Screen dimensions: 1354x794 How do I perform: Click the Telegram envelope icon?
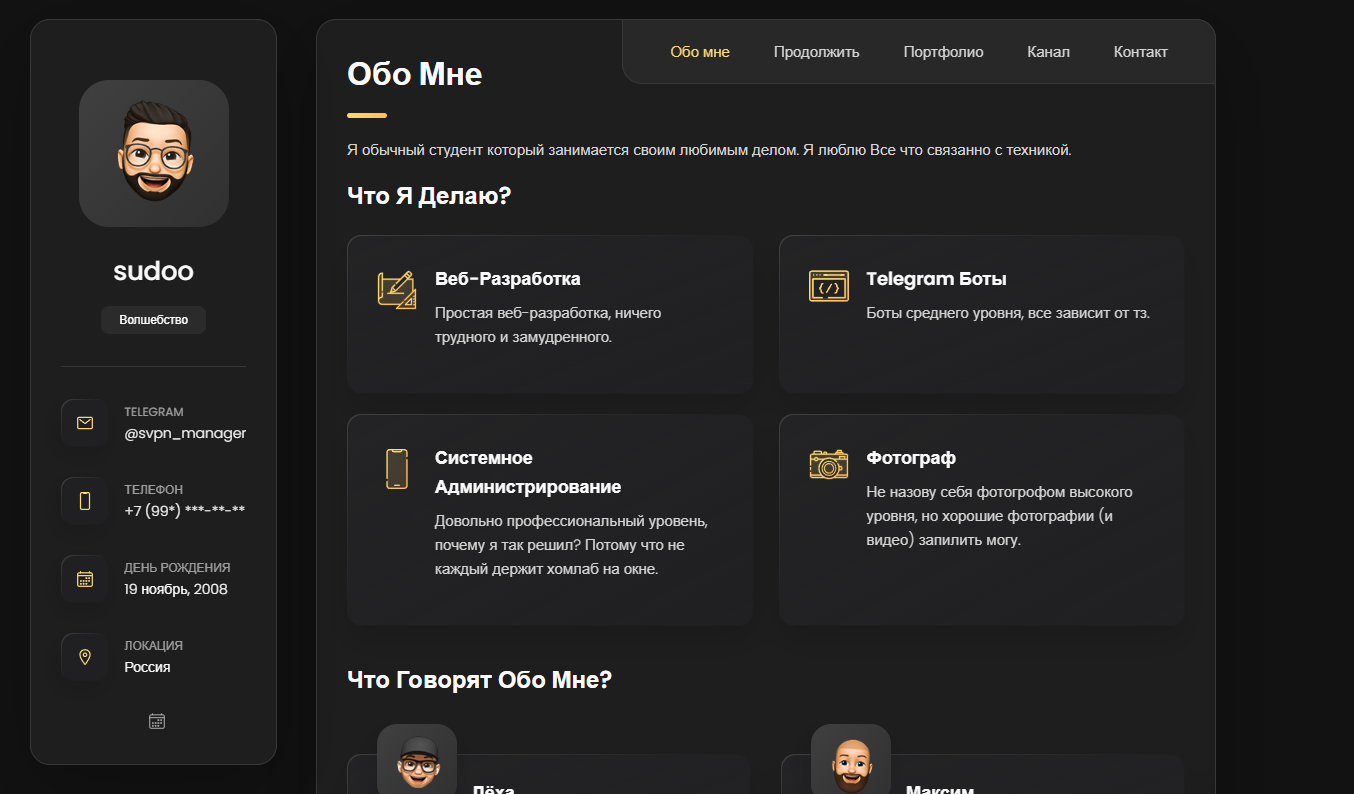coord(85,423)
